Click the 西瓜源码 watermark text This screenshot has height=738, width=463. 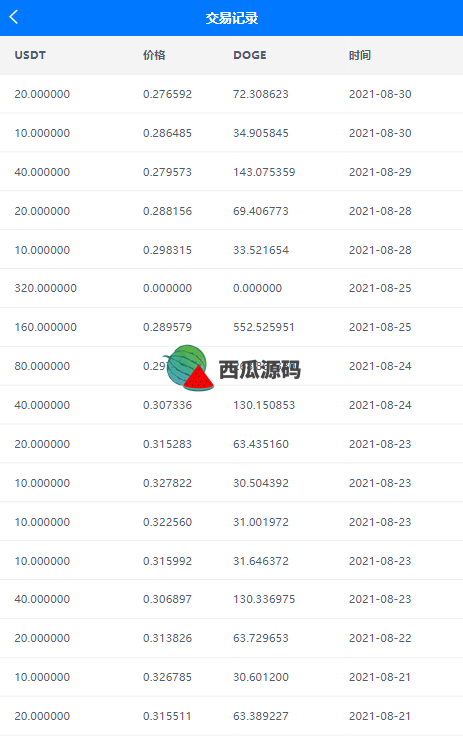tap(260, 369)
